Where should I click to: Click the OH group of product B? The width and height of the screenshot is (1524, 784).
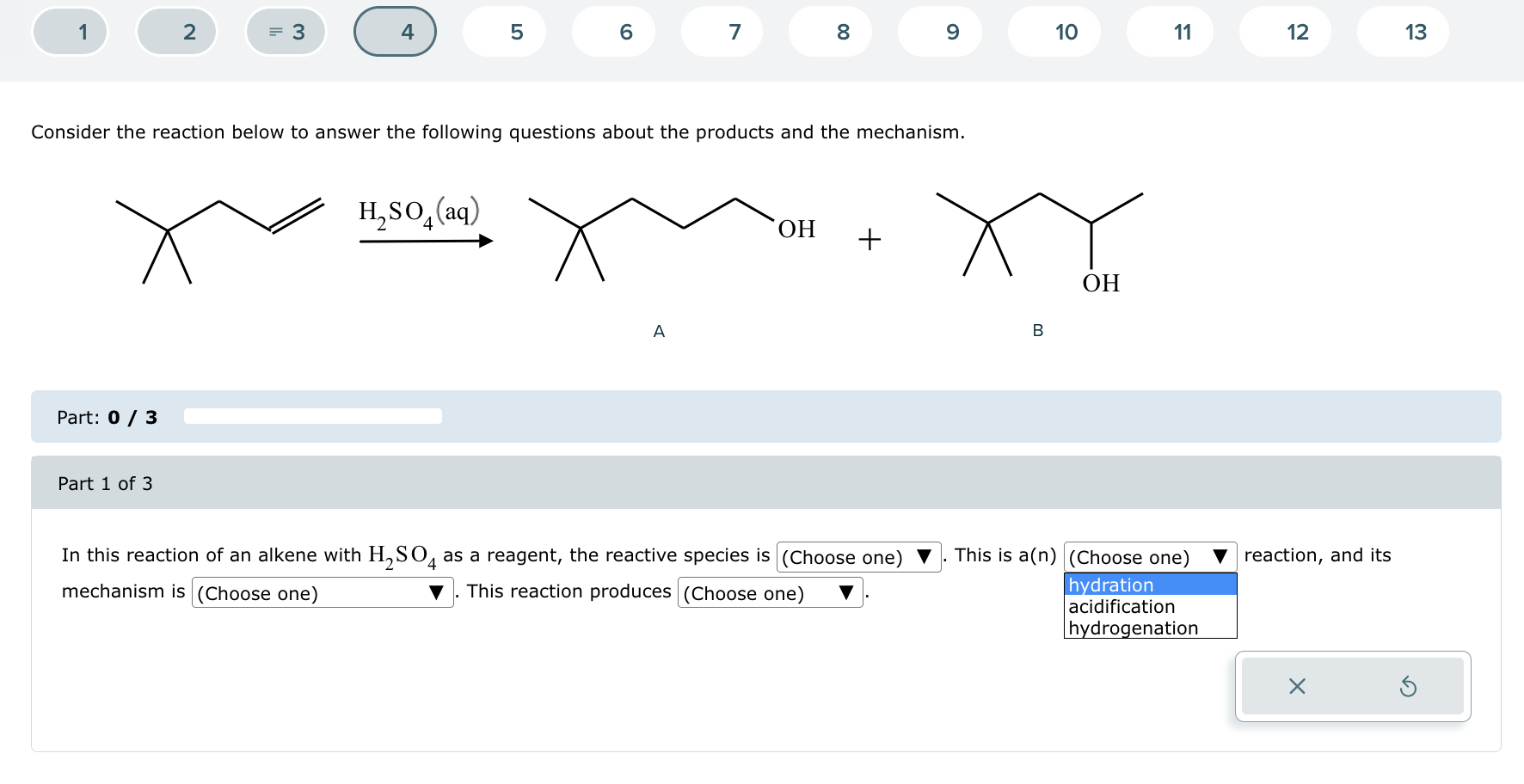pyautogui.click(x=1101, y=283)
